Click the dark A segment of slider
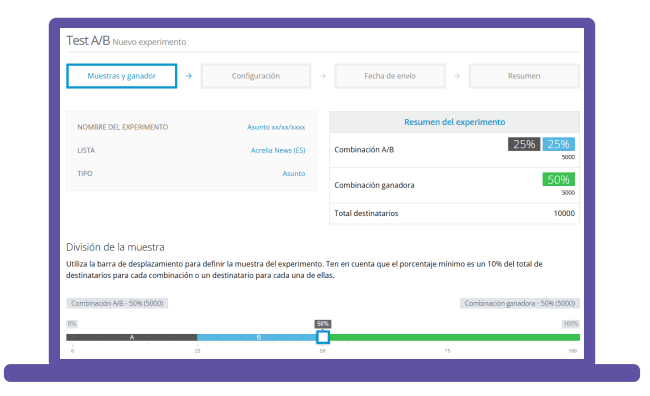This screenshot has width=650, height=396. (131, 338)
